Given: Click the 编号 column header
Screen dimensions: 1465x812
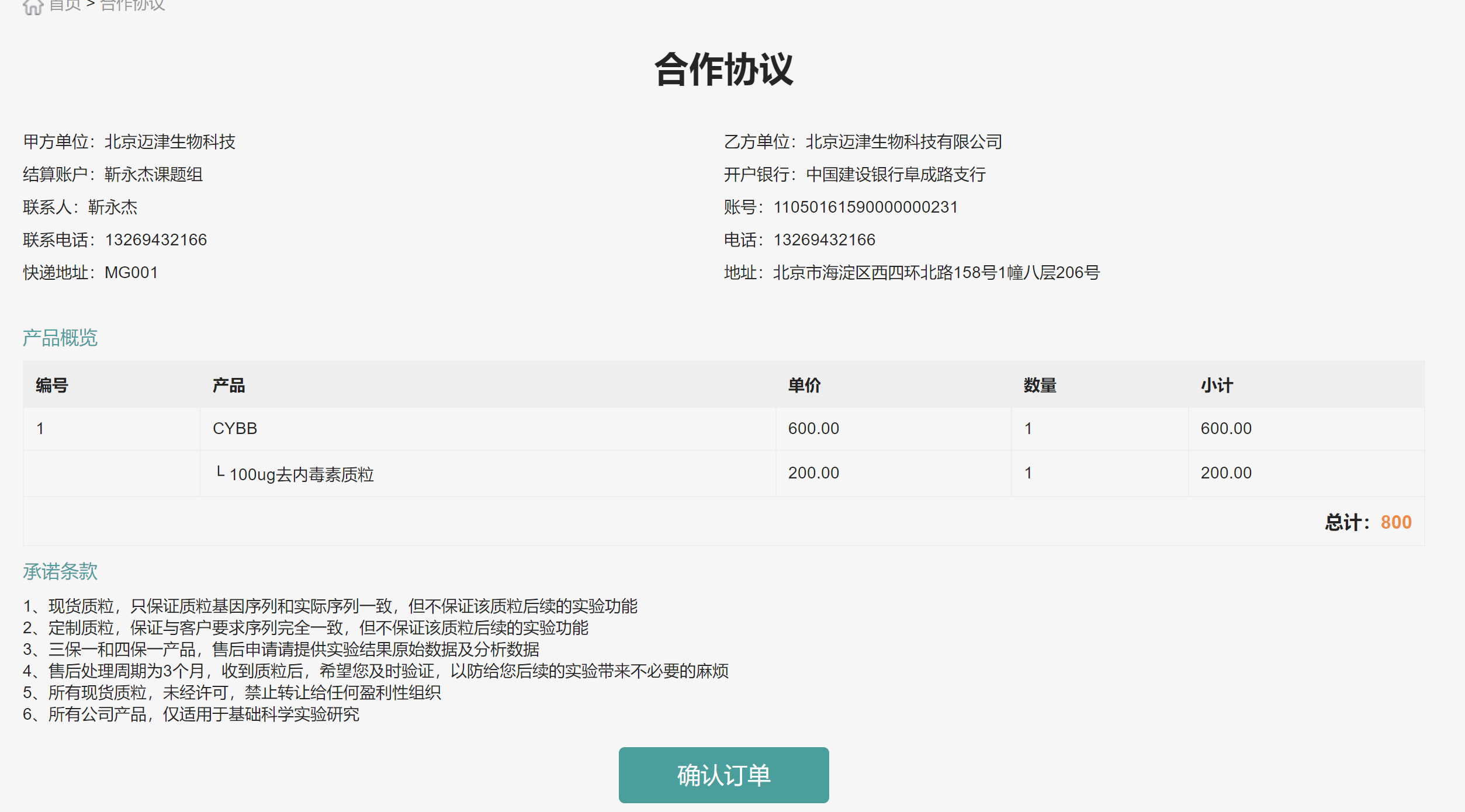Looking at the screenshot, I should tap(52, 386).
